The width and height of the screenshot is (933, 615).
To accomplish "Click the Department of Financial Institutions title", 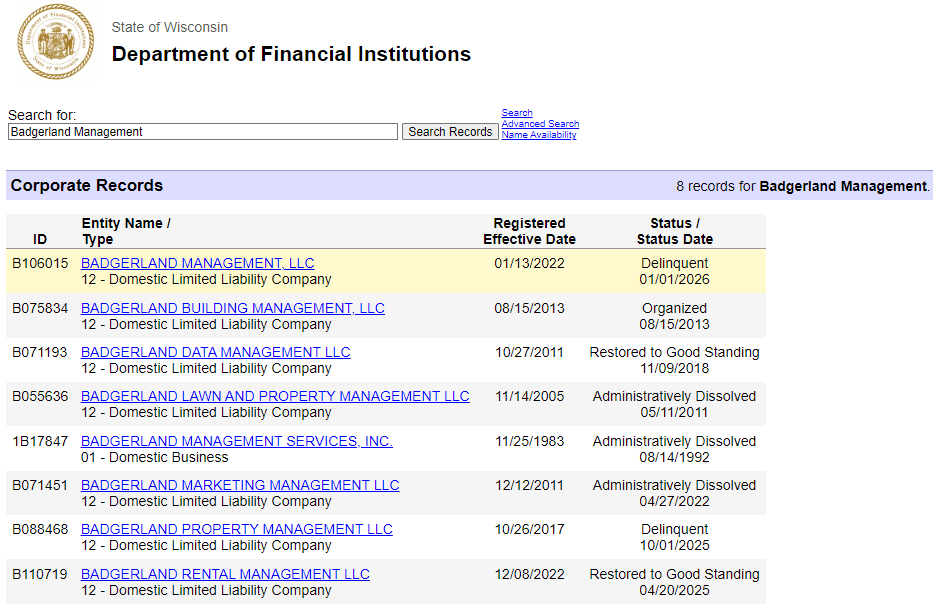I will tap(292, 54).
